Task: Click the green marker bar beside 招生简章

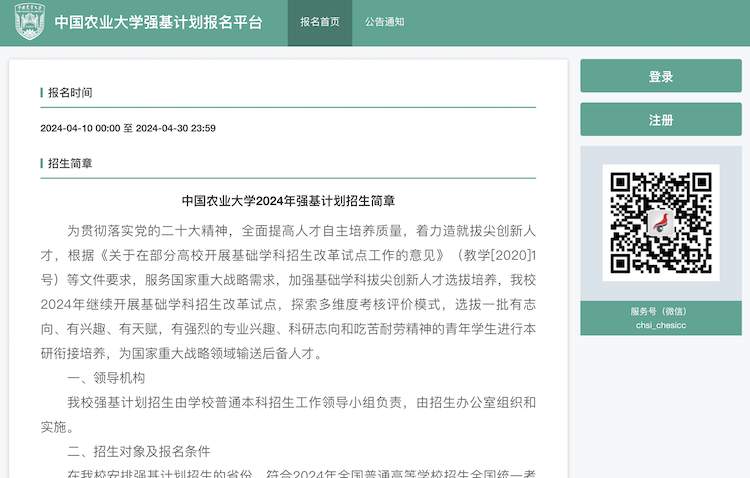Action: tap(42, 163)
